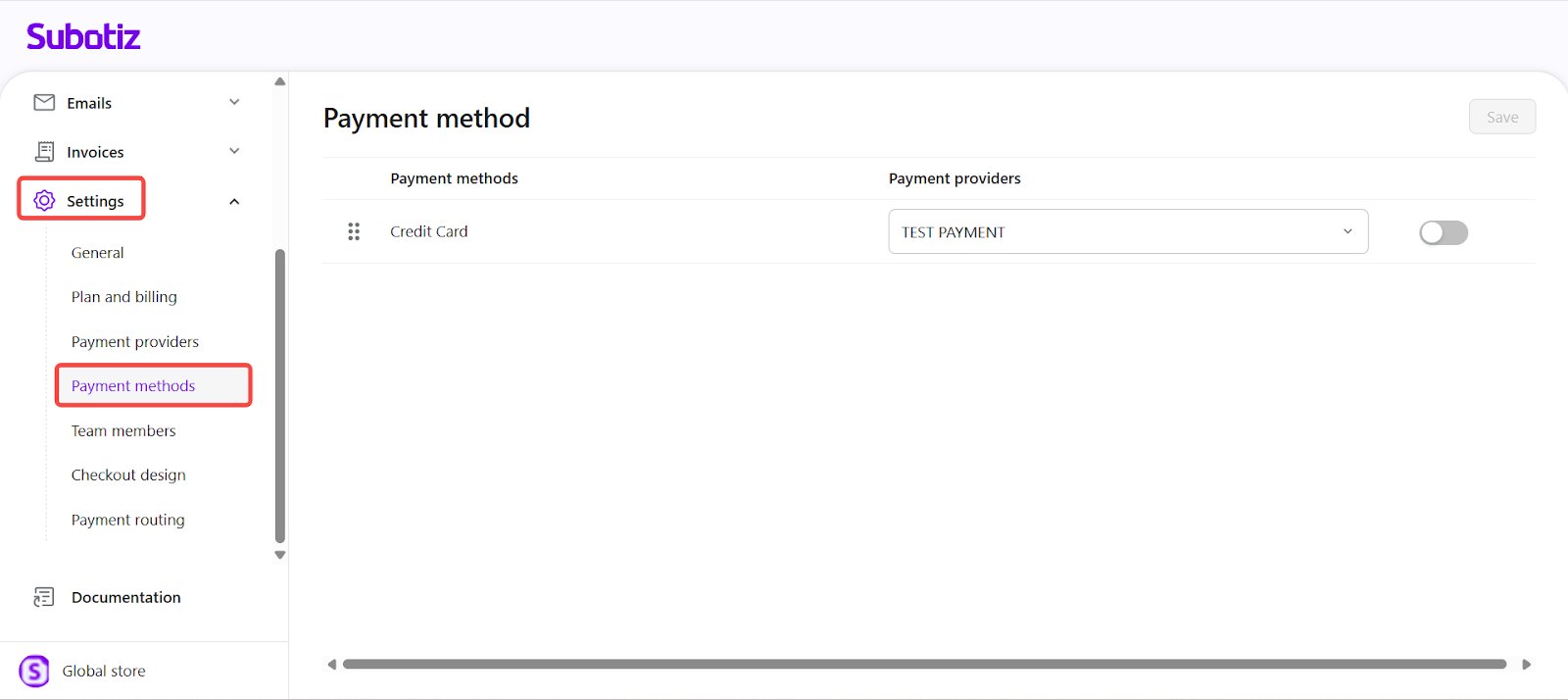Click the horizontal scrollbar at the bottom
Screen dimensions: 1568x700
click(x=923, y=664)
